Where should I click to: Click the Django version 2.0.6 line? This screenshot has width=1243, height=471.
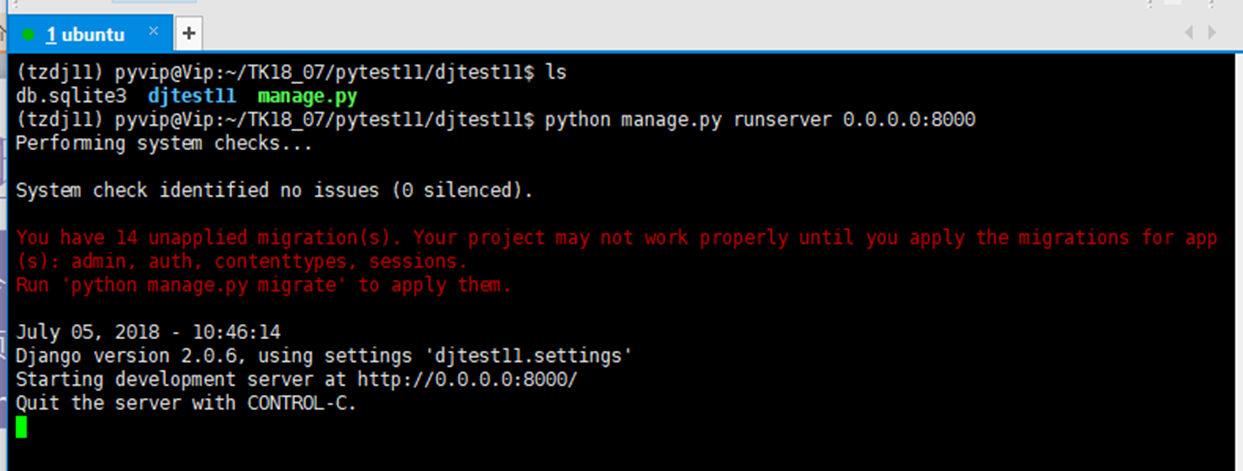click(324, 356)
